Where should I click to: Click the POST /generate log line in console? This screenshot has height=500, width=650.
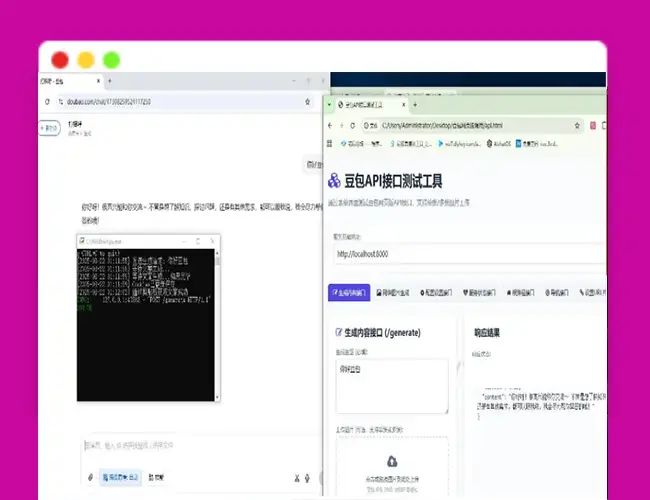[x=145, y=299]
